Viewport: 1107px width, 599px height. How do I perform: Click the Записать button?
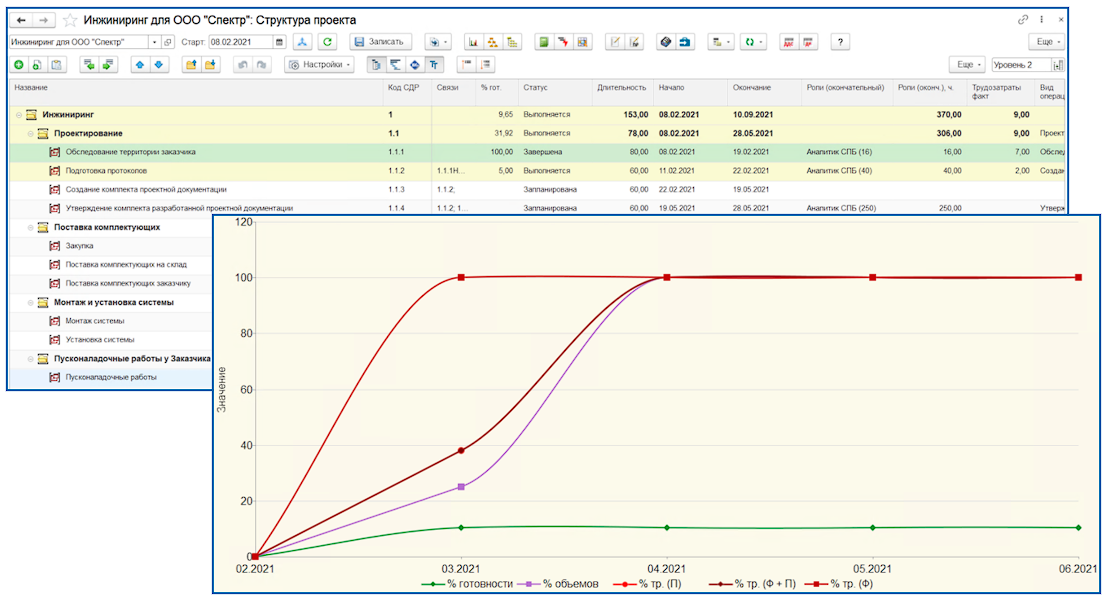point(380,42)
